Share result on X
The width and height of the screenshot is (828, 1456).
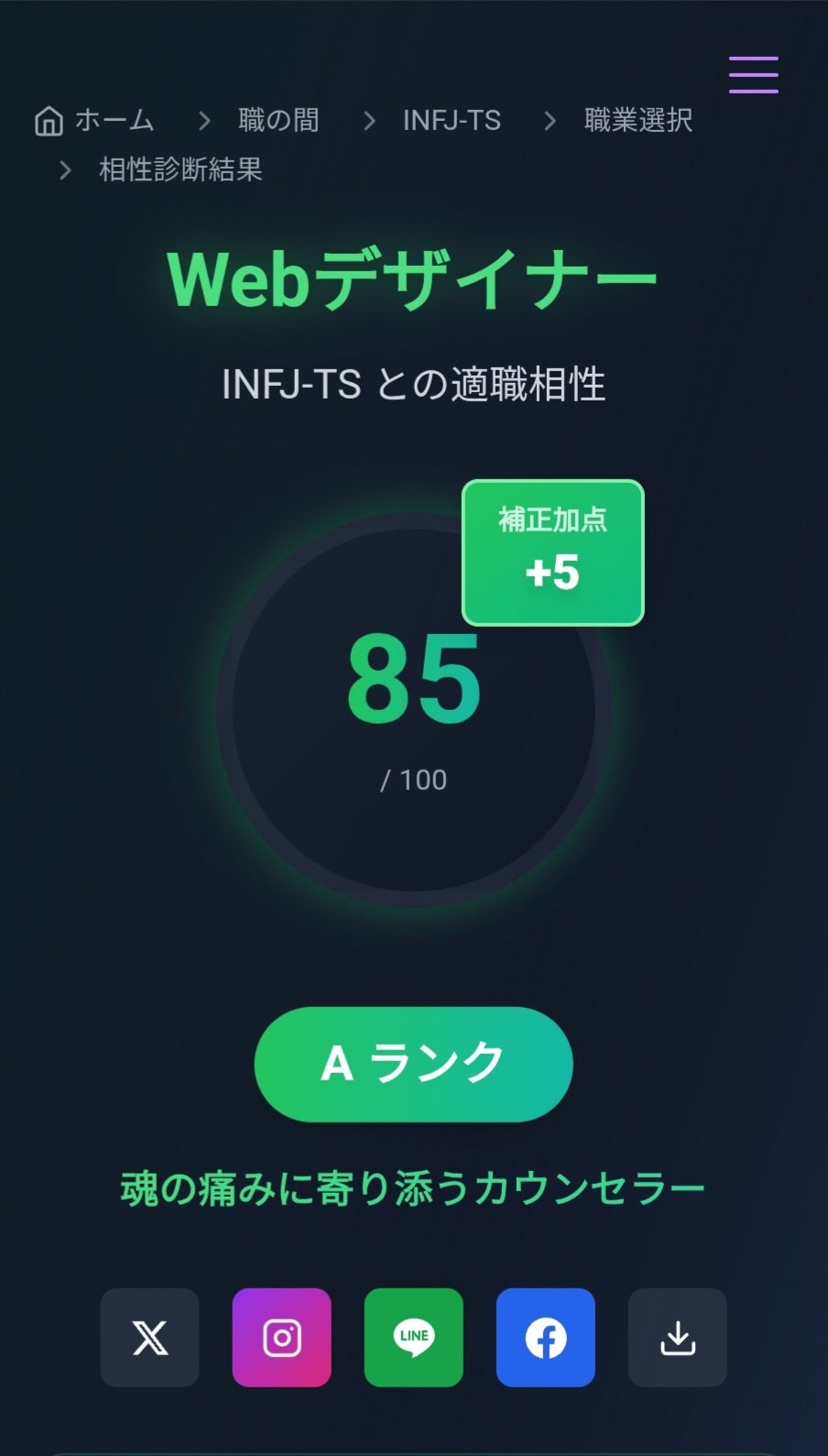149,1337
